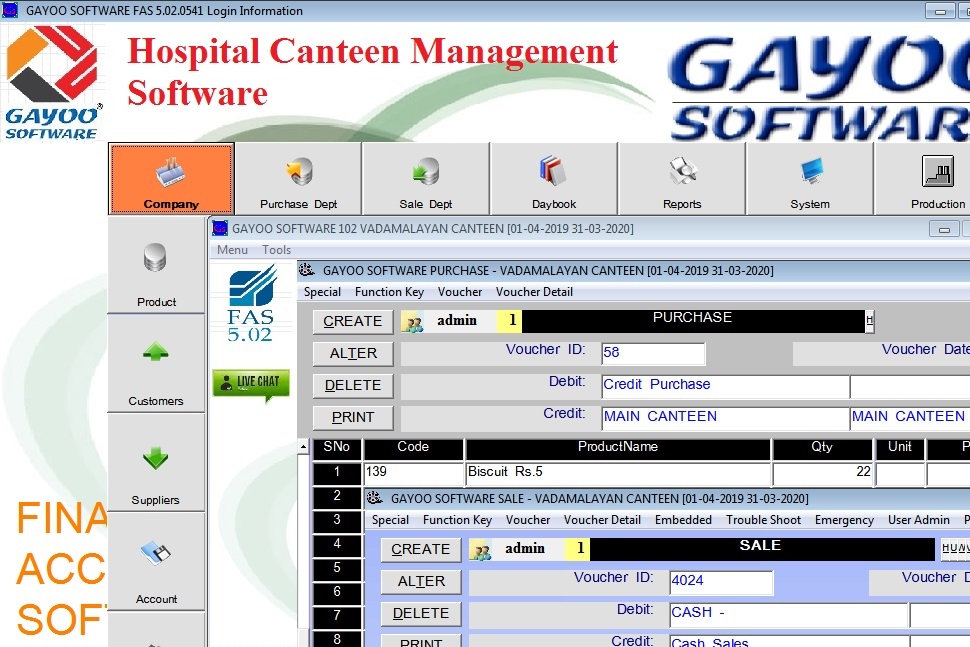Open Voucher Detail menu in Sale window
Screen dimensions: 970x647
pyautogui.click(x=602, y=520)
